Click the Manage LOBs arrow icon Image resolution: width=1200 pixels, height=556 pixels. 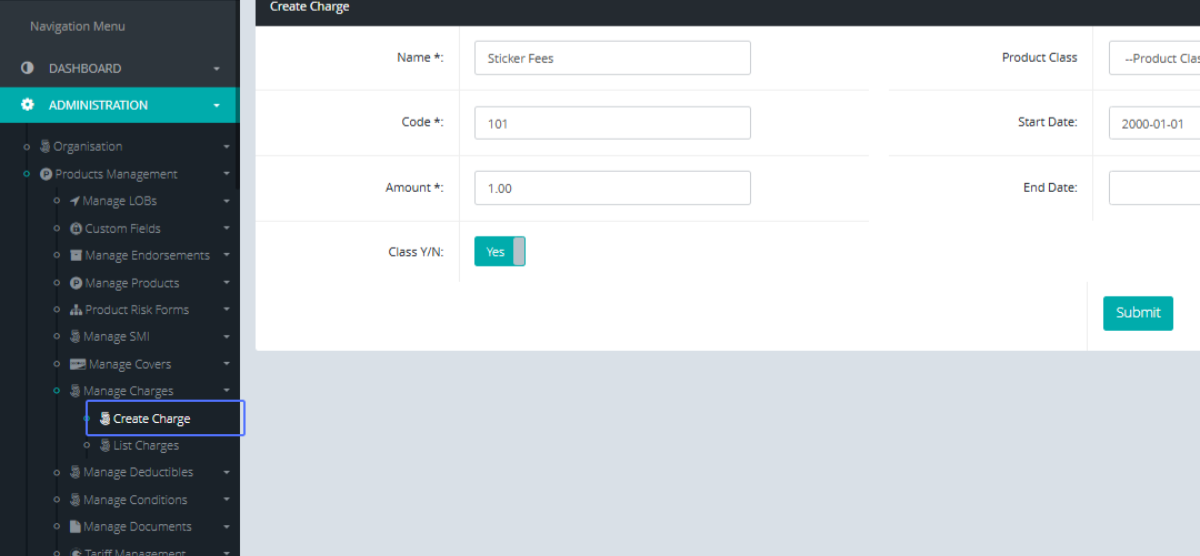(x=75, y=201)
